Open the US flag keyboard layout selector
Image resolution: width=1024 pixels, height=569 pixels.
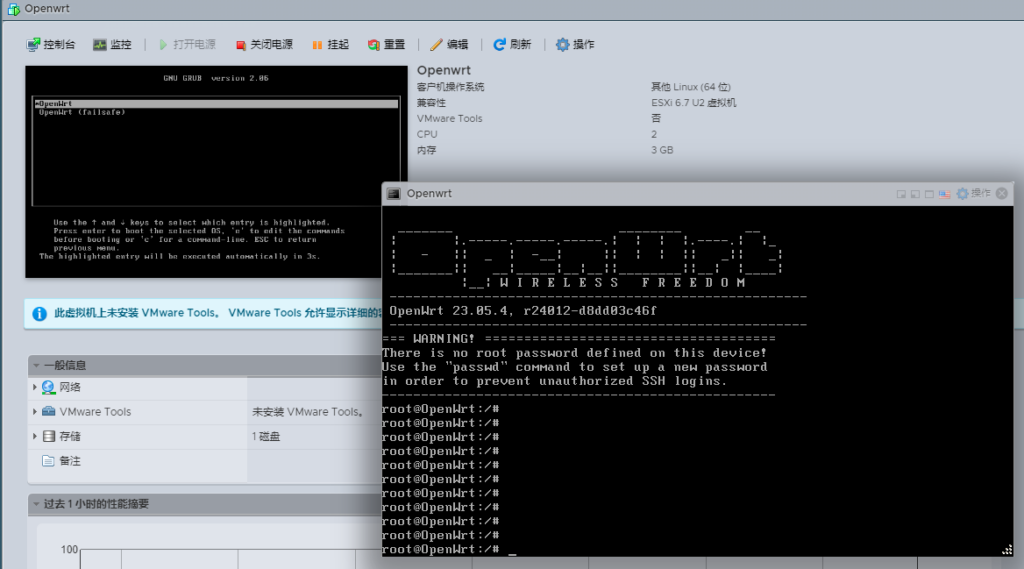(x=944, y=194)
